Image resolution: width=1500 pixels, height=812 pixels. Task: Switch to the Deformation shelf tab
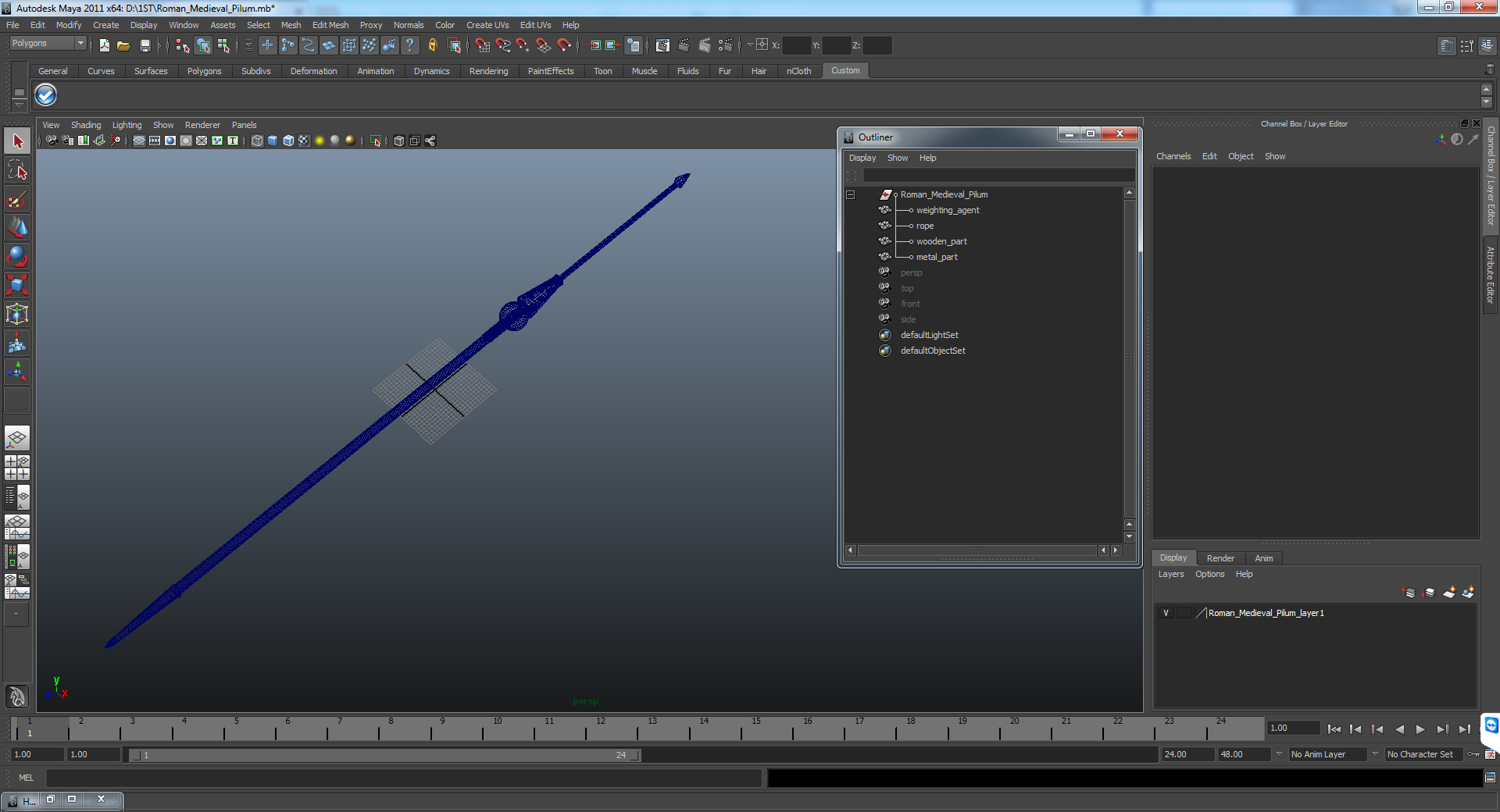[313, 71]
